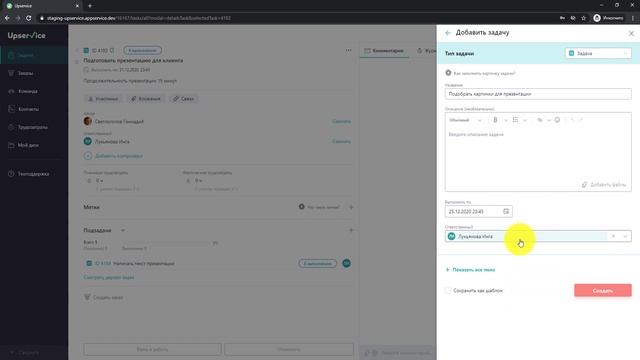Click Смотреть дерево задач link
Viewport: 640px width, 360px height.
point(109,277)
